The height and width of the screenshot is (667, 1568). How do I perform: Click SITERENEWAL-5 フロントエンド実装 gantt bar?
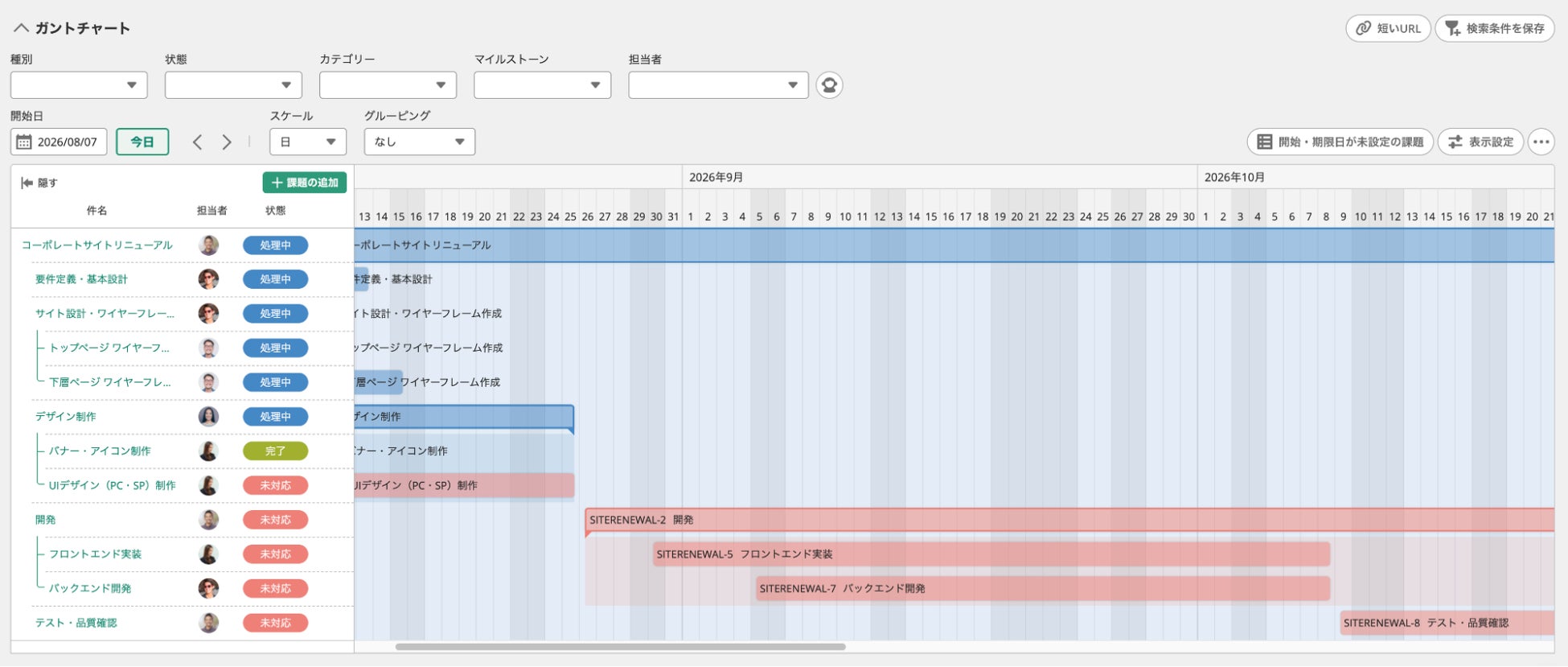point(991,554)
